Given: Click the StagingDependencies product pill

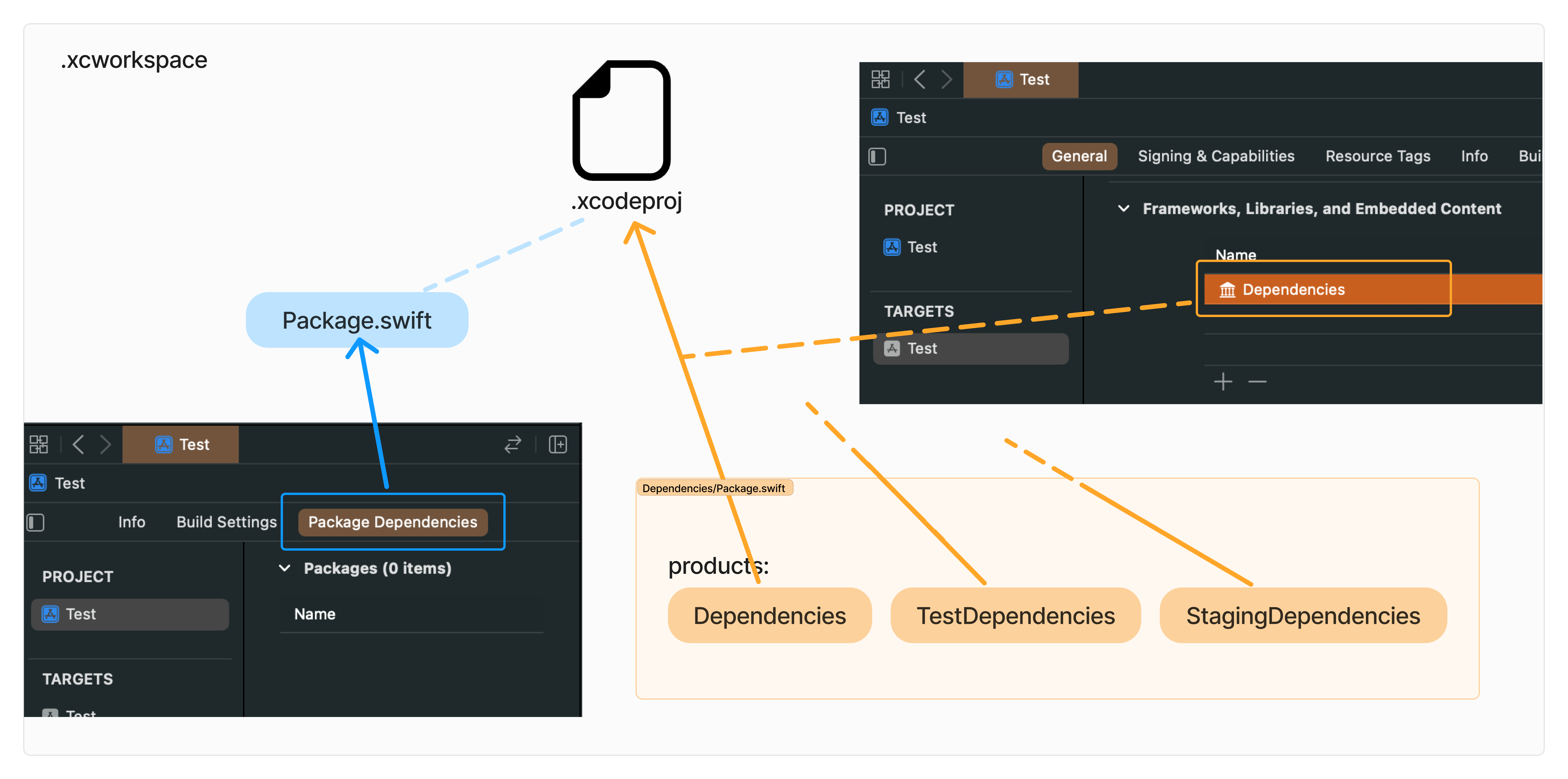Looking at the screenshot, I should [1303, 615].
